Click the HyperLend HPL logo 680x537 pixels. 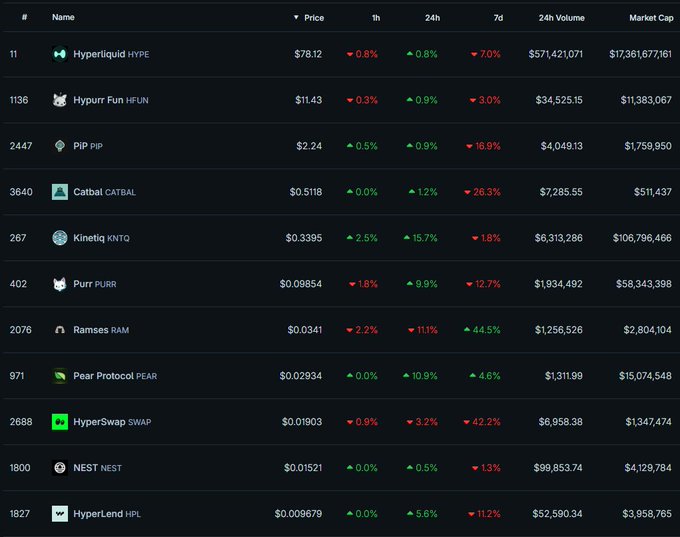coord(60,514)
